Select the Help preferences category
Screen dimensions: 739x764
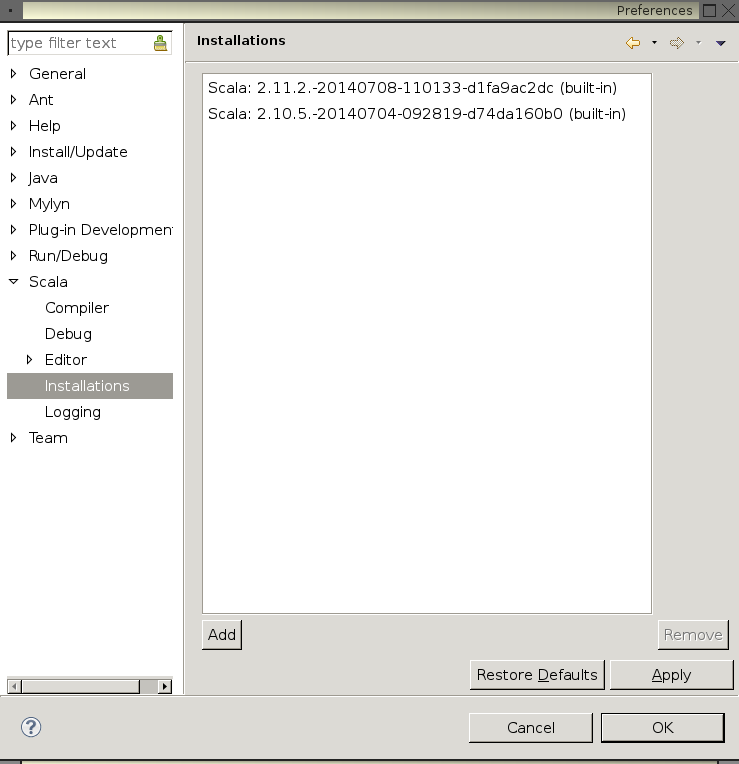coord(44,126)
